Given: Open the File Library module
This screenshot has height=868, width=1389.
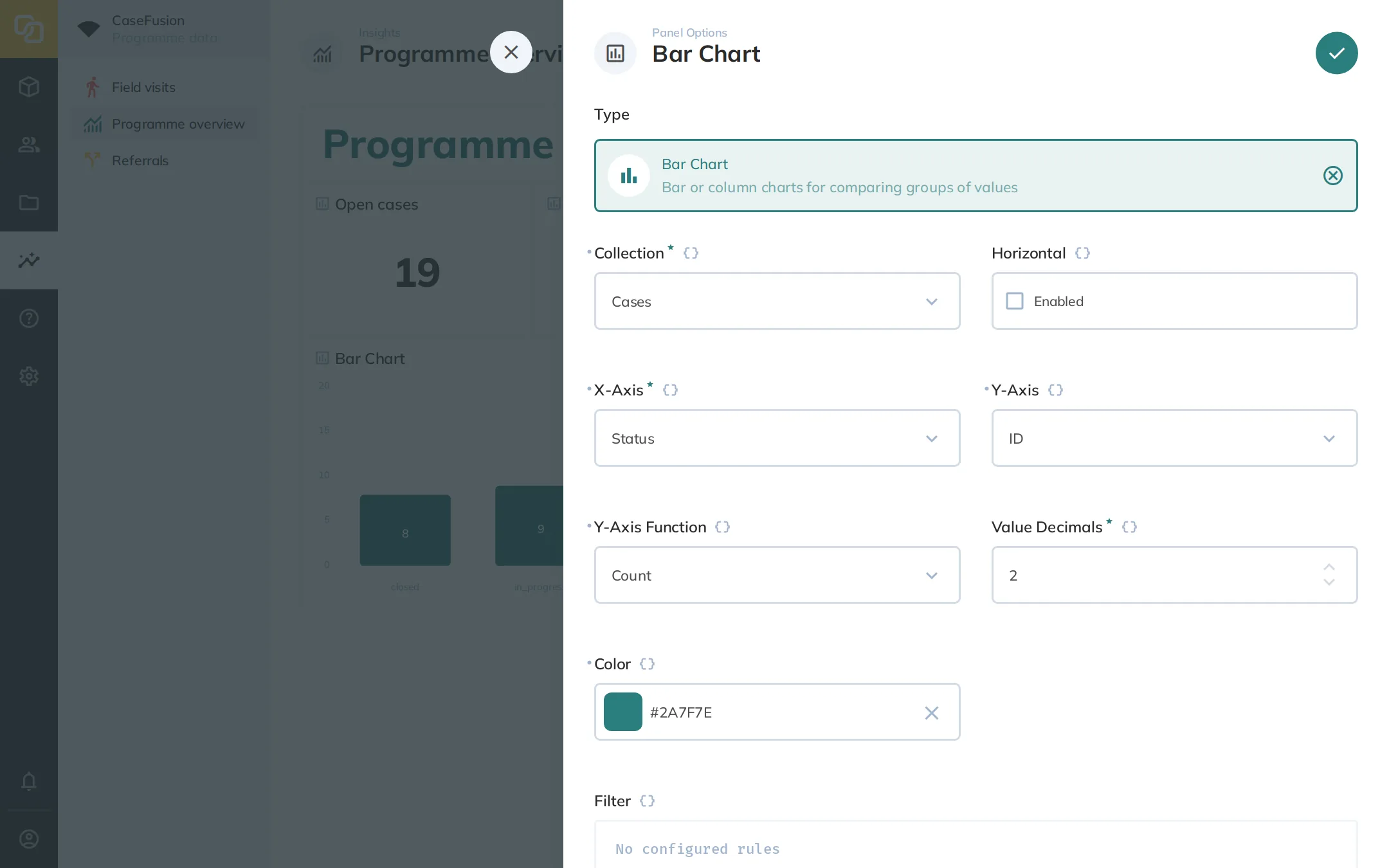Looking at the screenshot, I should [29, 203].
